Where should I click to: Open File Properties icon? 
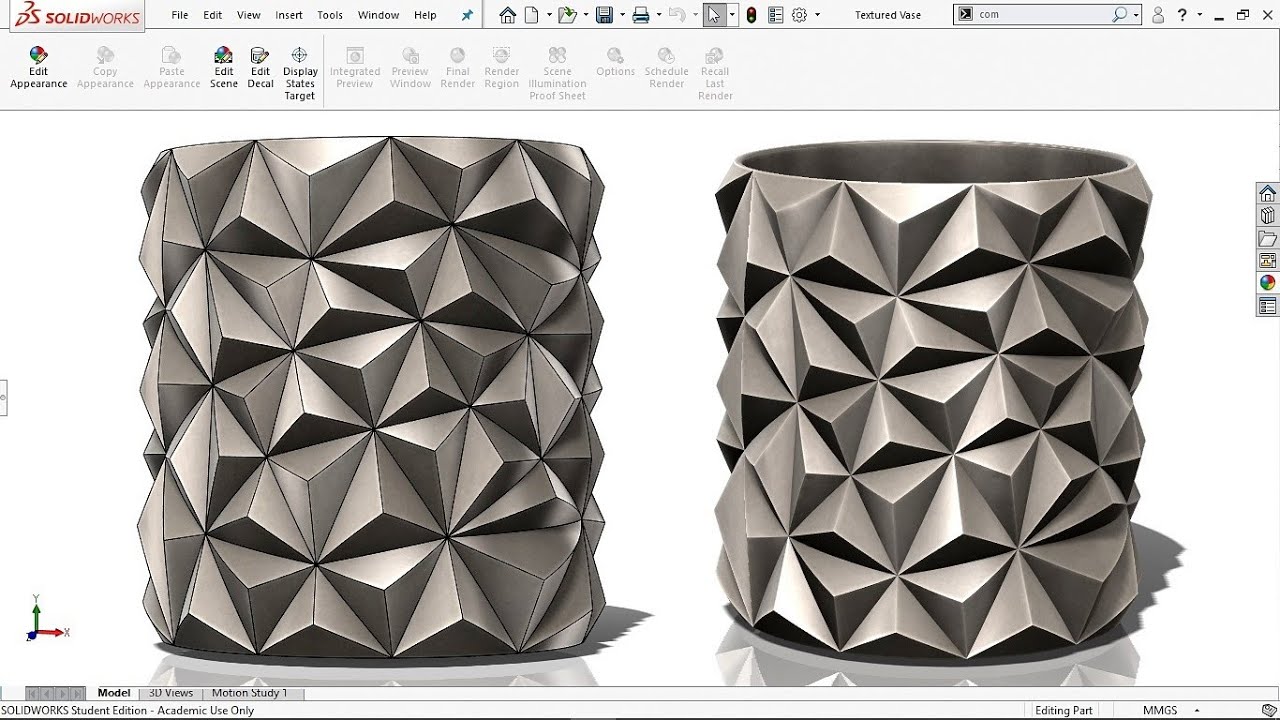click(x=776, y=15)
